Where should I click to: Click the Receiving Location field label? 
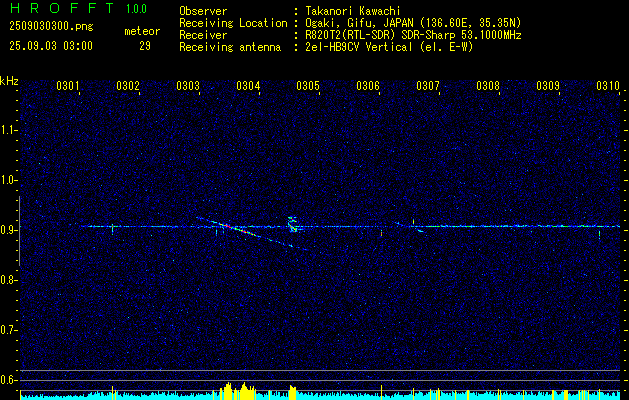[x=233, y=24]
